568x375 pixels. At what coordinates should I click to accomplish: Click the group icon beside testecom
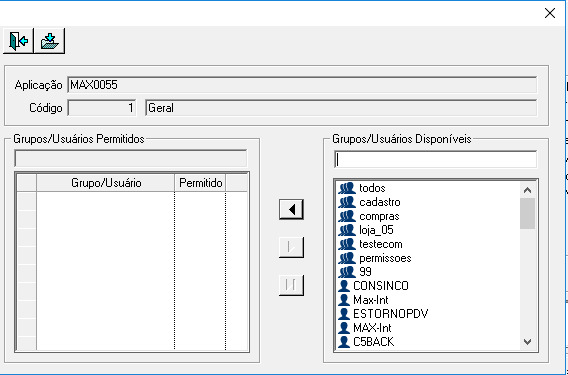pos(347,244)
